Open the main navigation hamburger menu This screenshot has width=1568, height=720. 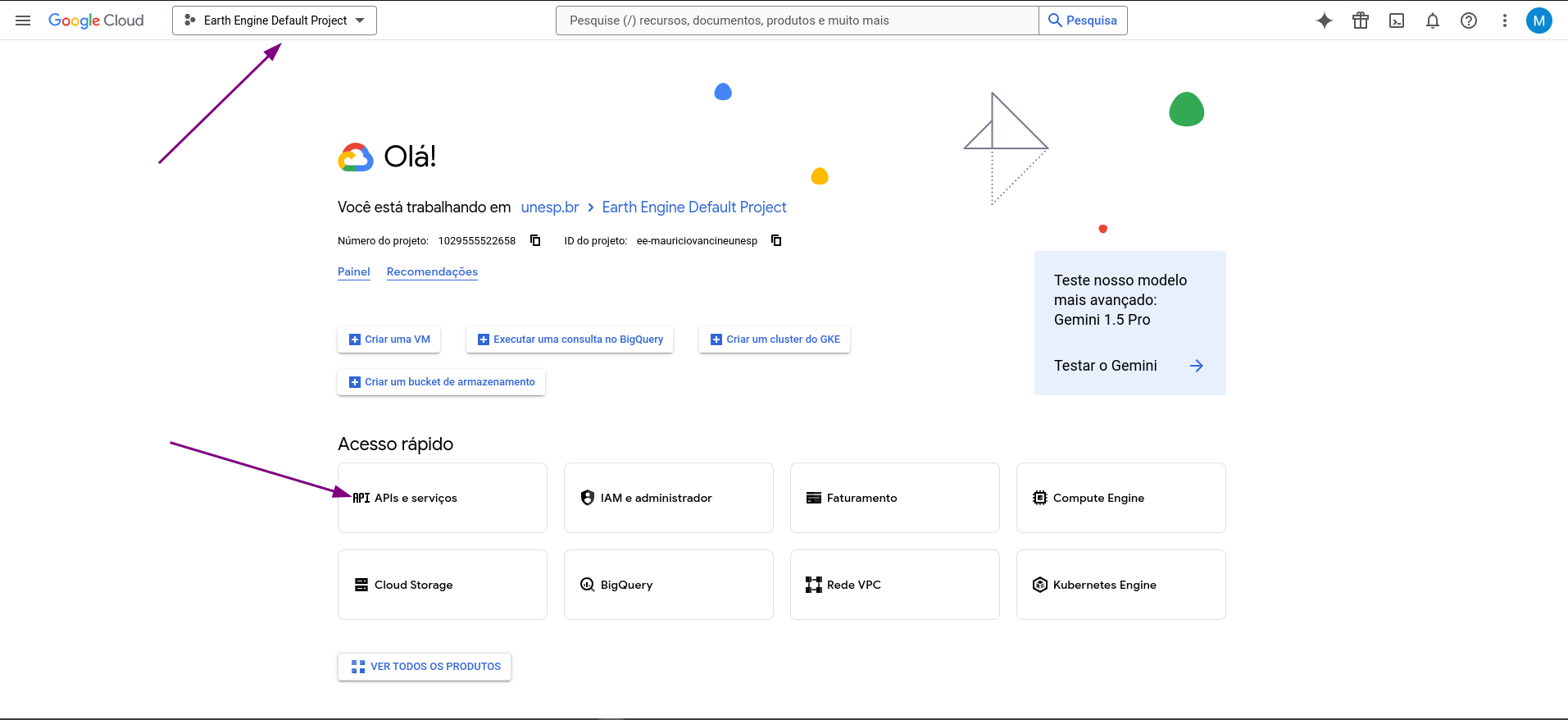pos(23,21)
